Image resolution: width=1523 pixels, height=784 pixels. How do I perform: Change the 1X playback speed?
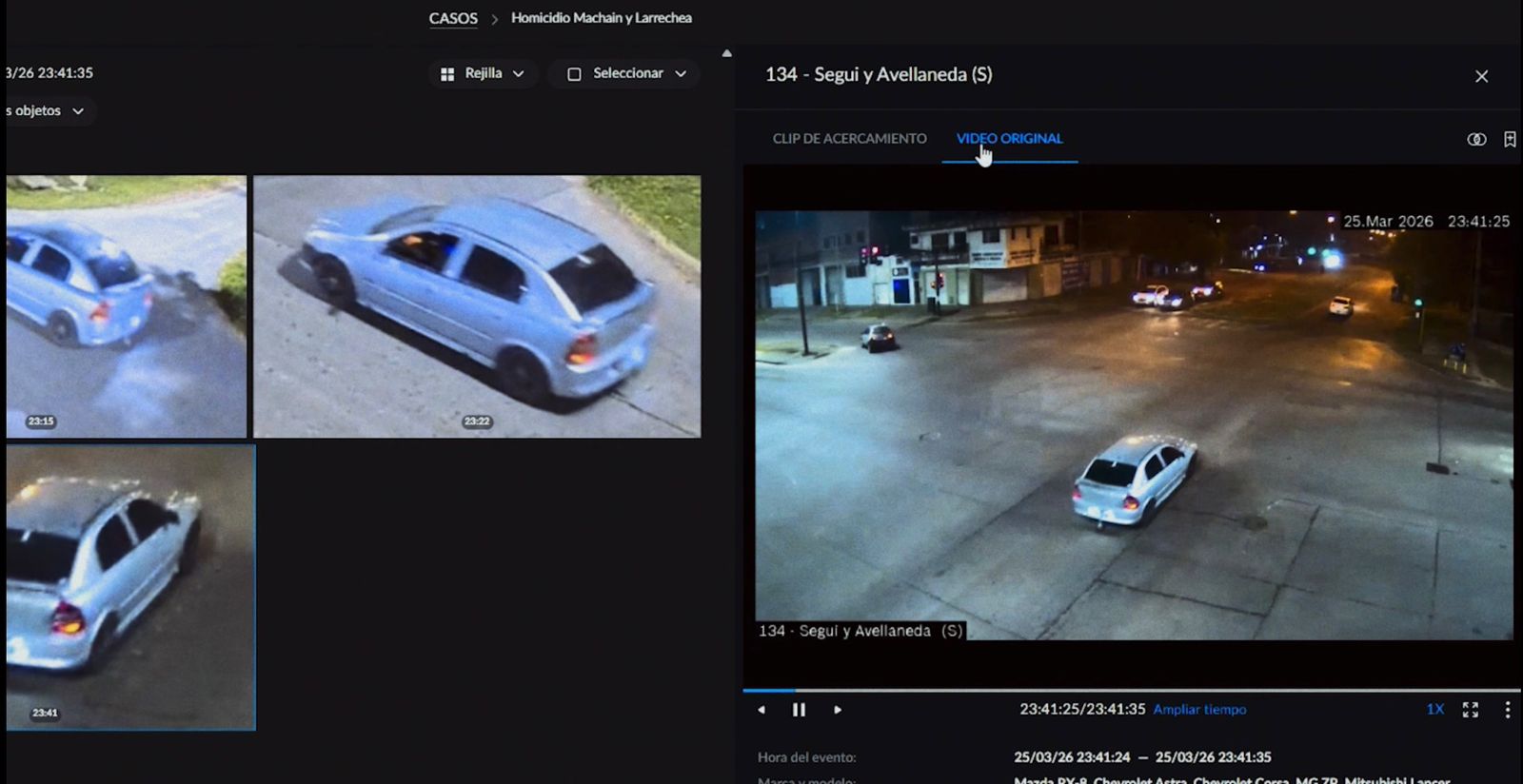1434,710
